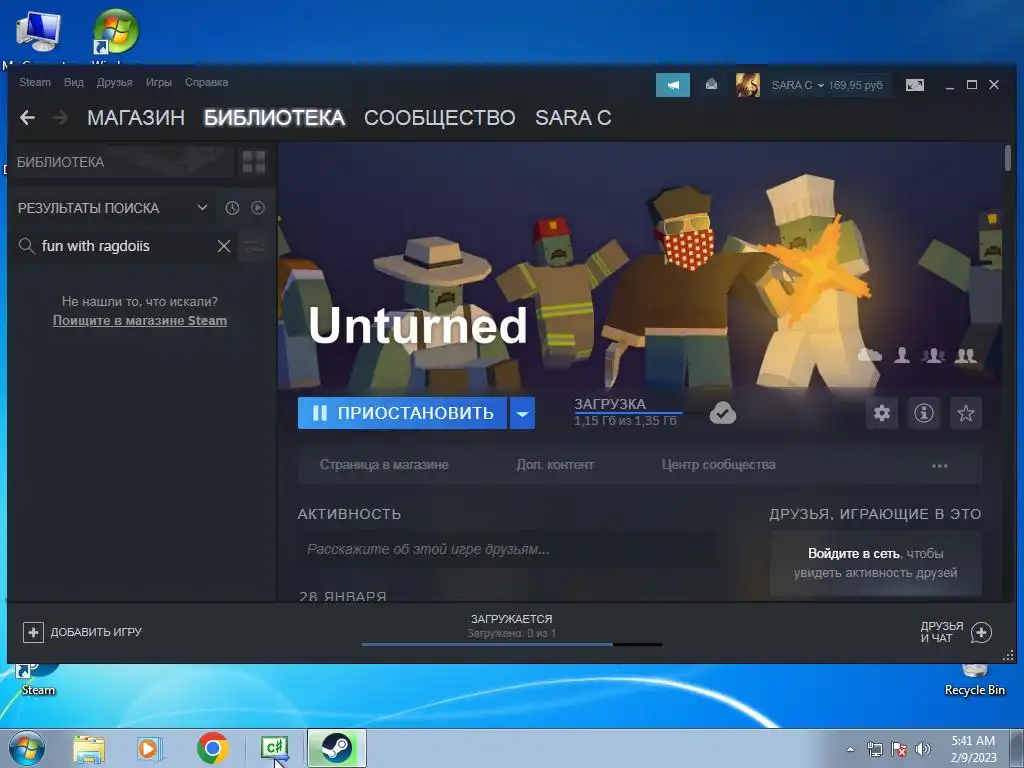This screenshot has width=1024, height=768.
Task: Switch to Big Picture mode icon
Action: 914,85
